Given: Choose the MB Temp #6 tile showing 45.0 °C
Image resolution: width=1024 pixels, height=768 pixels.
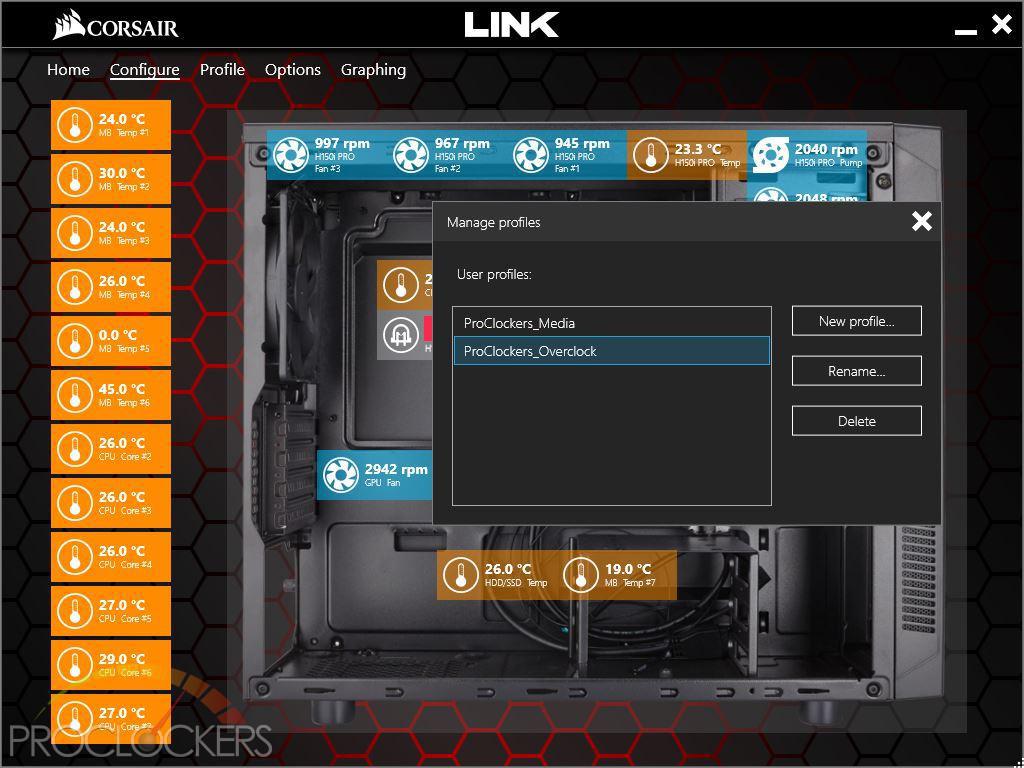Looking at the screenshot, I should point(111,395).
